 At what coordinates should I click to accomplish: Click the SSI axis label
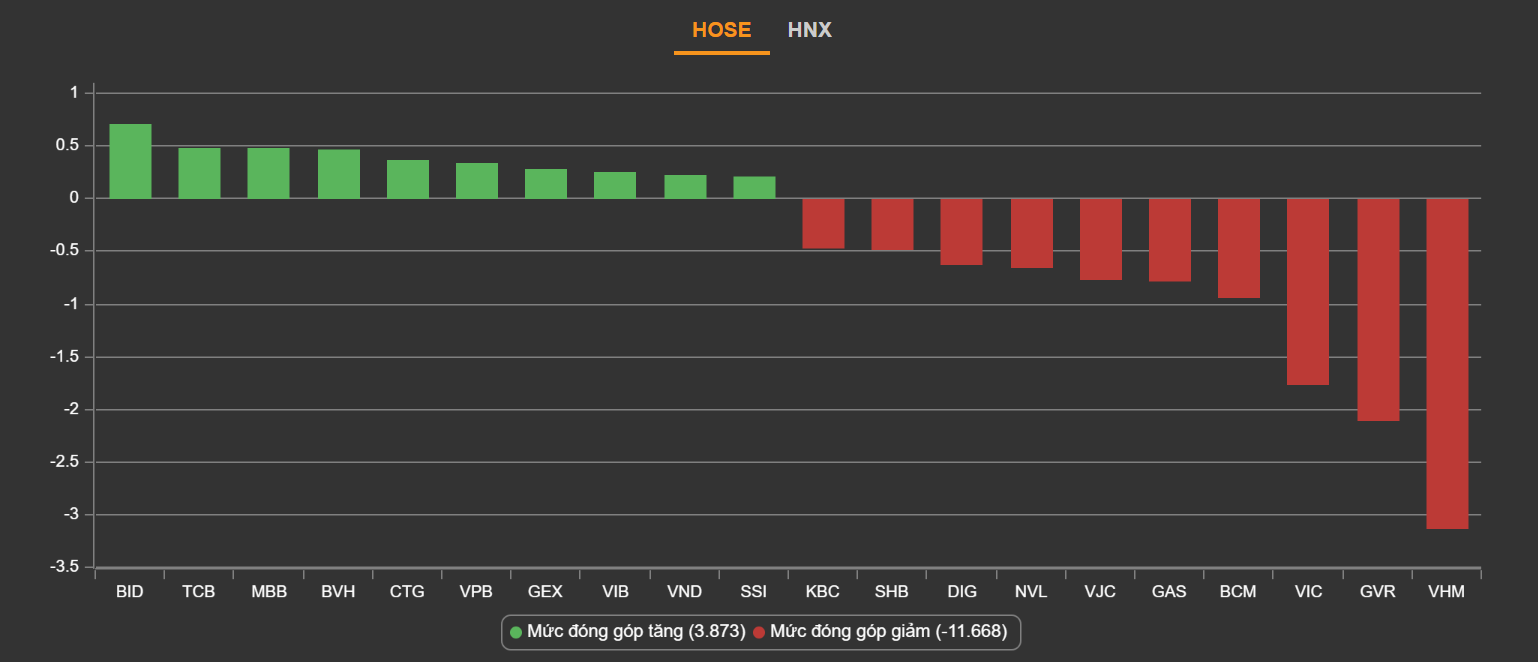click(x=754, y=592)
